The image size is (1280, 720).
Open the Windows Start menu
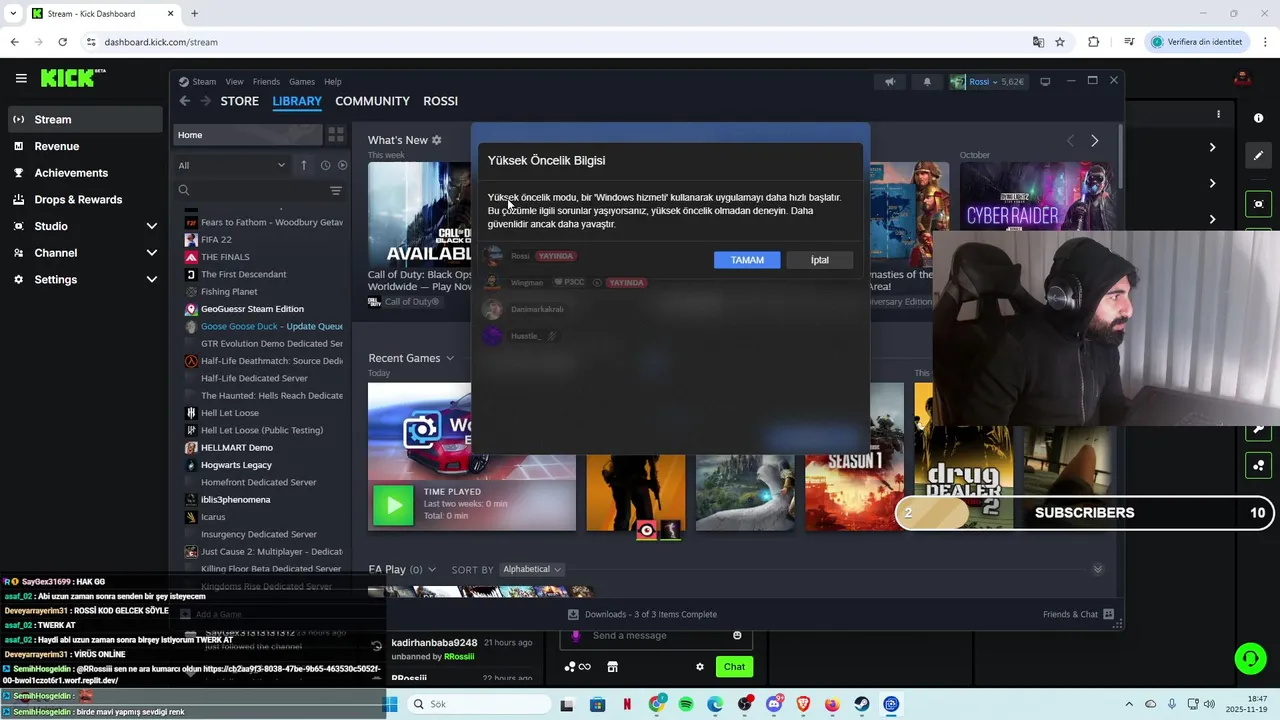click(391, 705)
